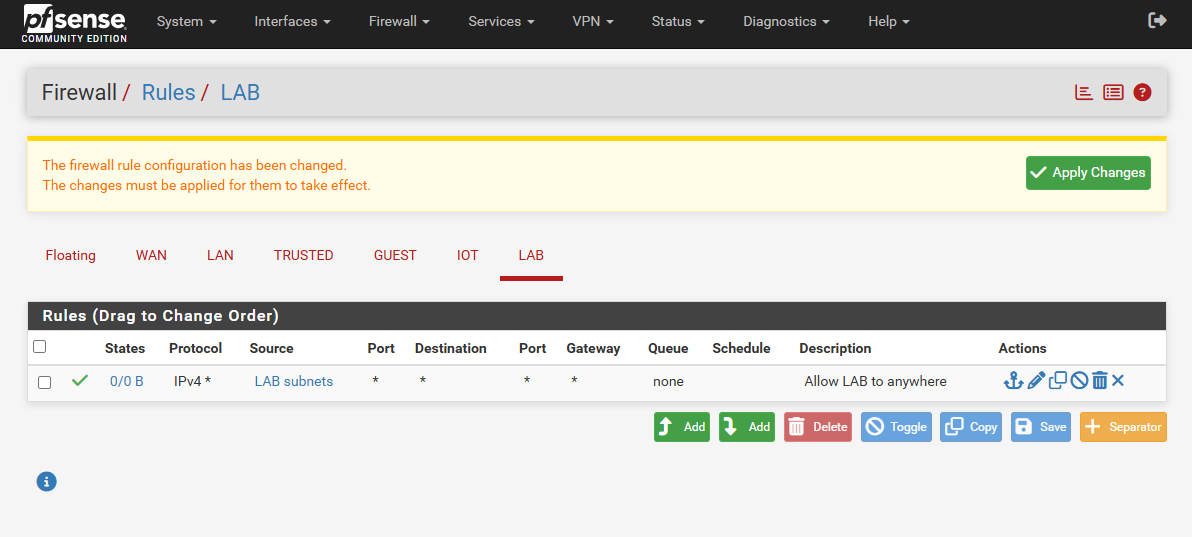1192x537 pixels.
Task: Switch to the TRUSTED rules tab
Action: (304, 256)
